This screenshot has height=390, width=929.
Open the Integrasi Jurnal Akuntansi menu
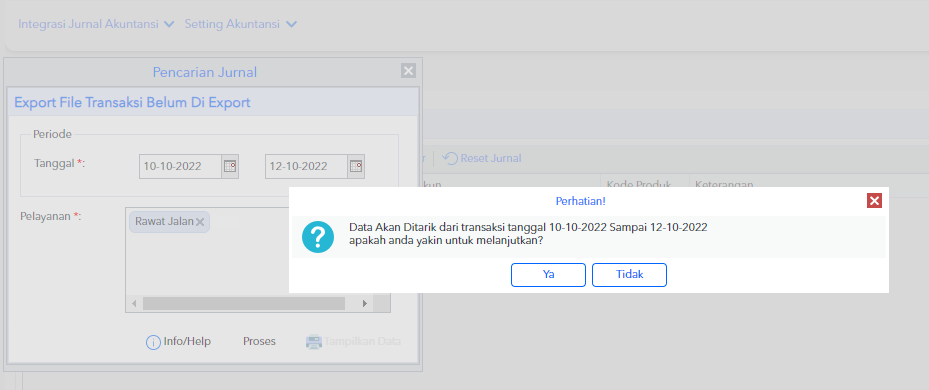pyautogui.click(x=96, y=24)
